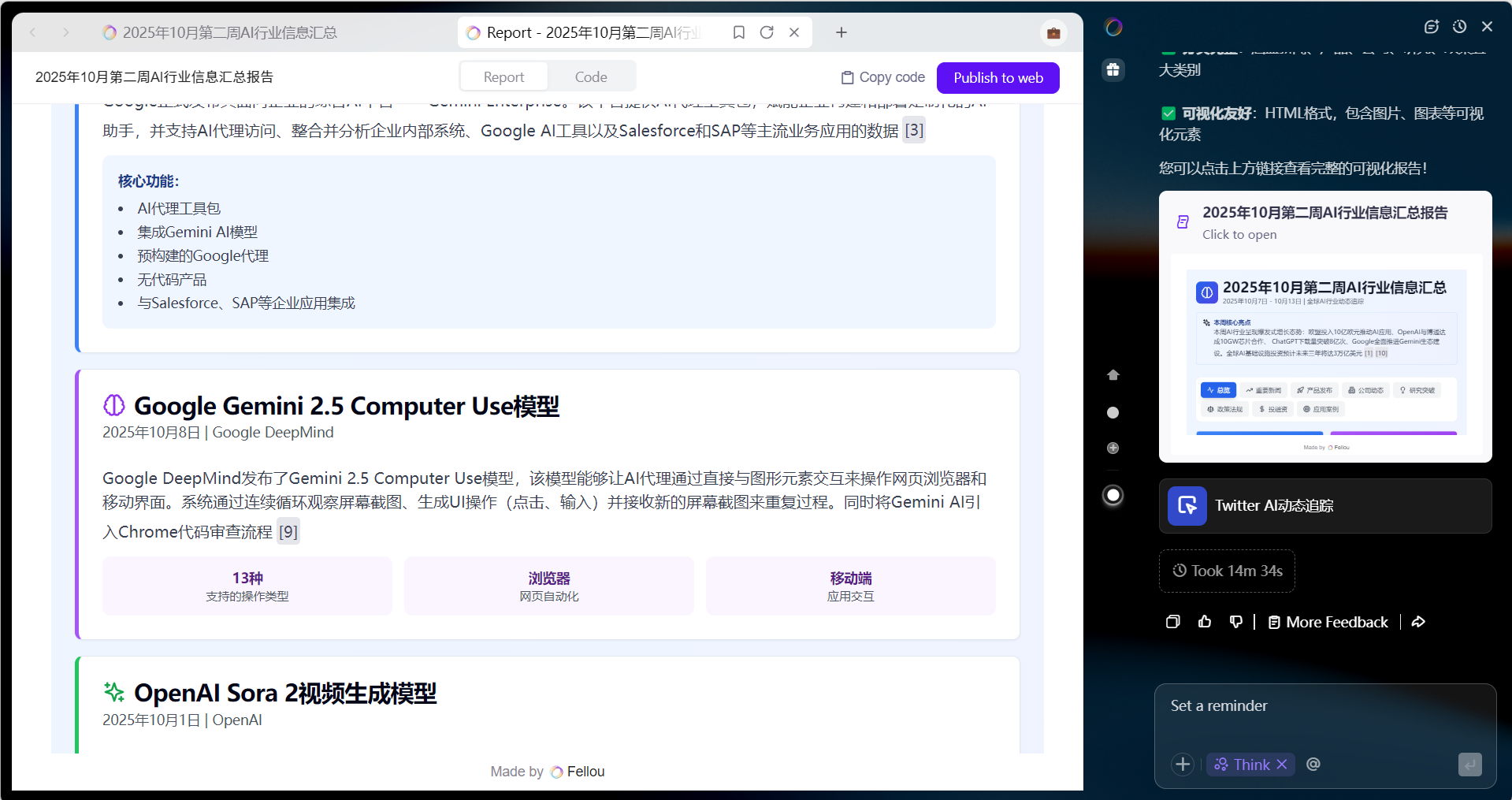
Task: Remove the Think mode chip
Action: point(1282,765)
